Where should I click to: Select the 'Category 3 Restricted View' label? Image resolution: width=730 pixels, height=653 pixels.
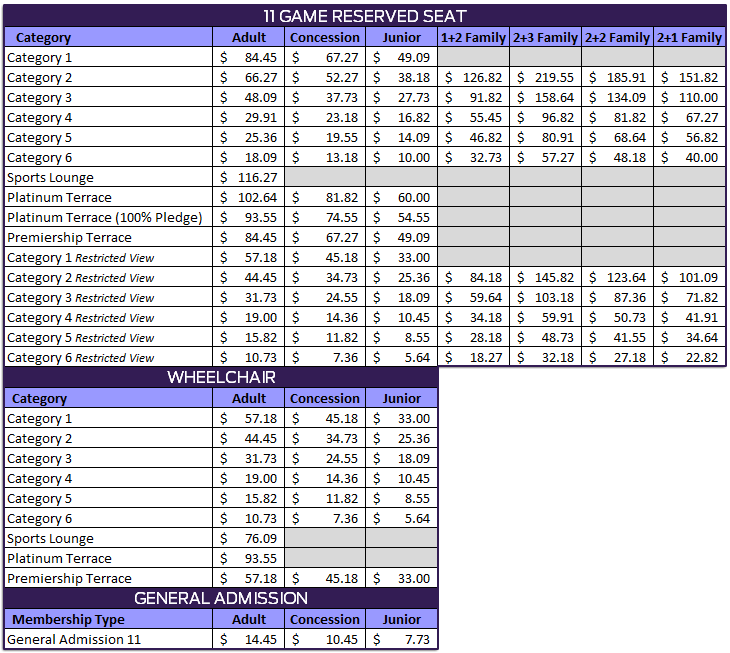click(x=81, y=297)
